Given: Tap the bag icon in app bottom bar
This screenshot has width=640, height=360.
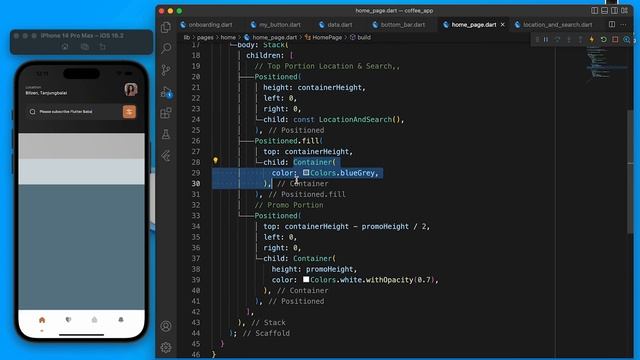Looking at the screenshot, I should (94, 320).
